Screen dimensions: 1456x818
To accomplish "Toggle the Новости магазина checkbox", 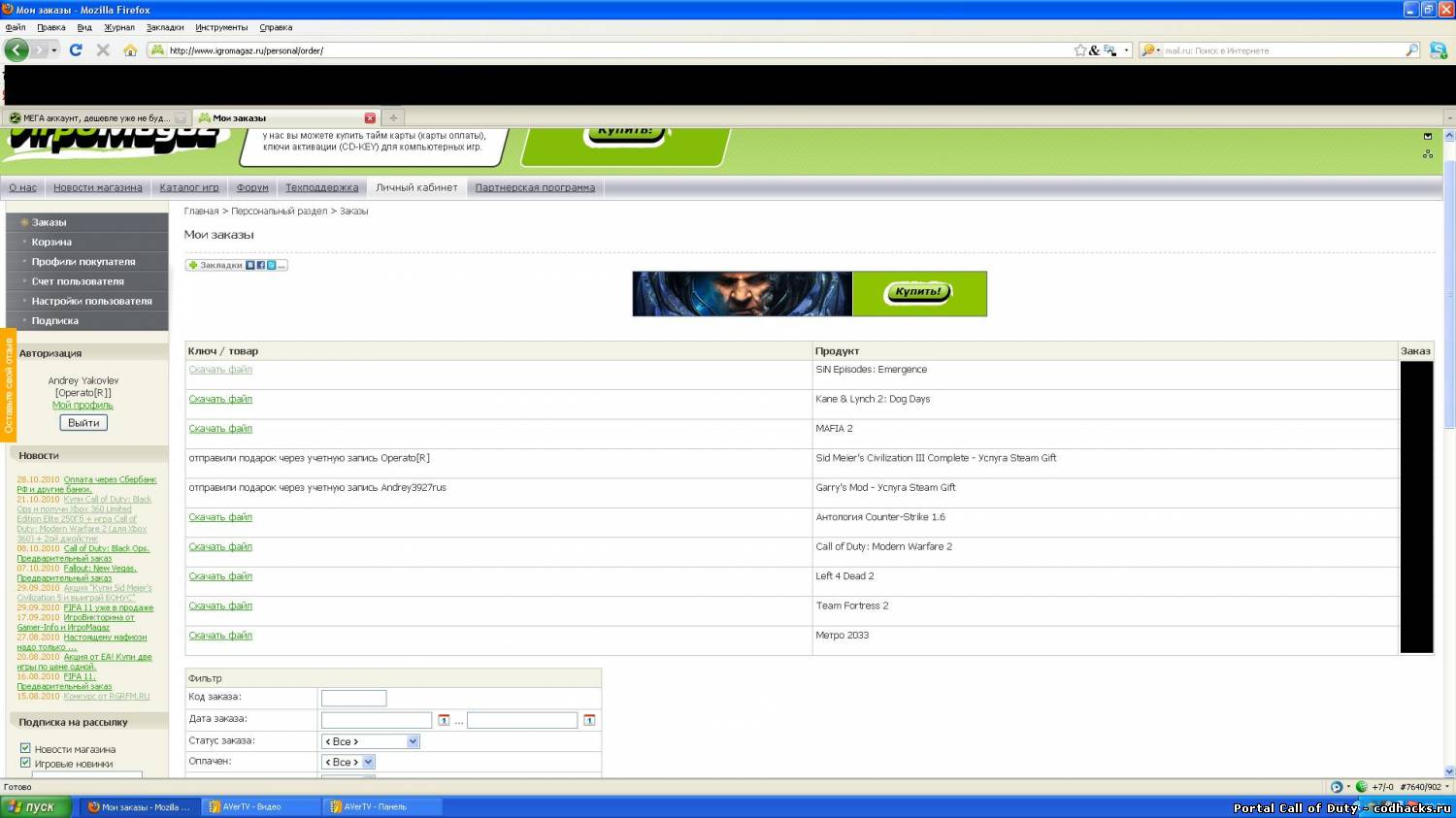I will coord(25,748).
